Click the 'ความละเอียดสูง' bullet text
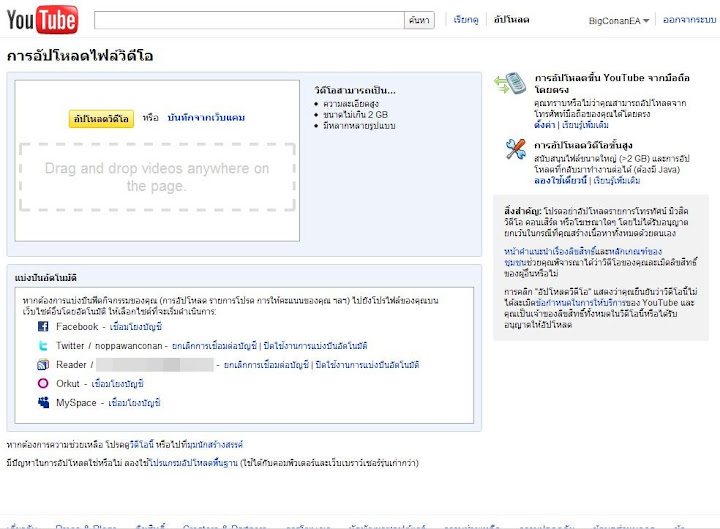720x529 pixels. click(351, 103)
